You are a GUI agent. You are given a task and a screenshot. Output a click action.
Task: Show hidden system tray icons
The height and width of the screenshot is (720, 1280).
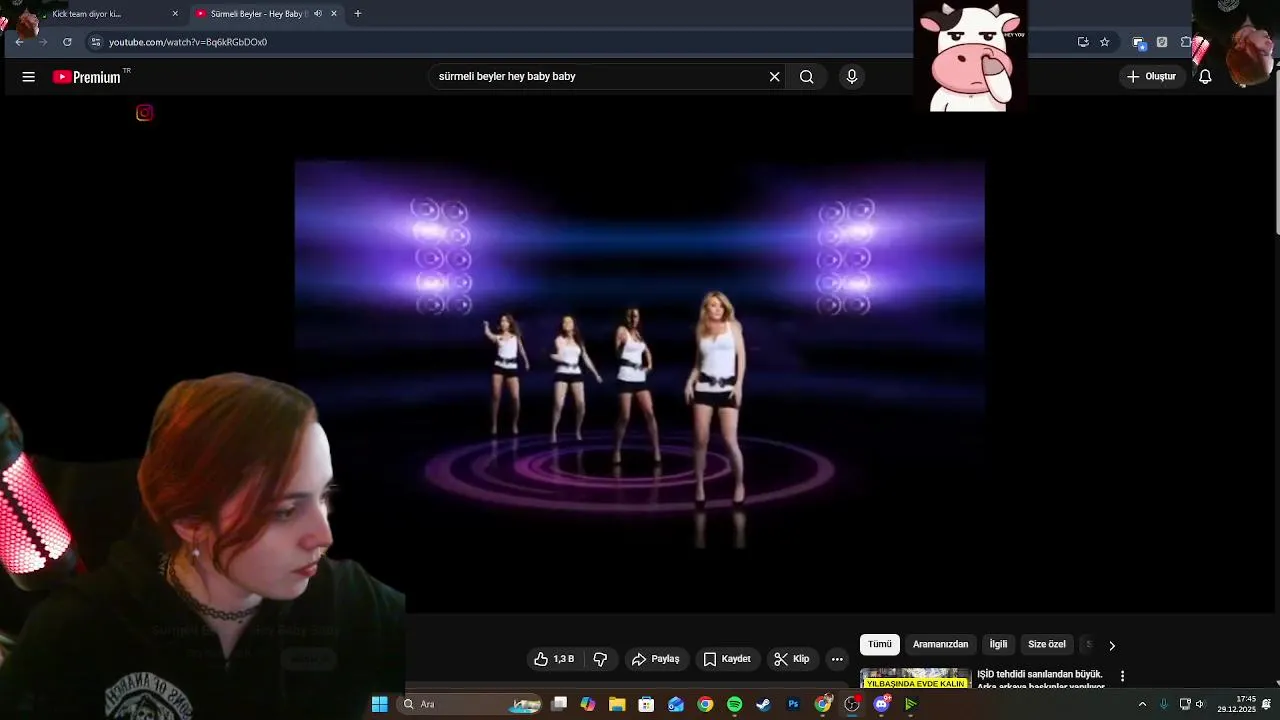pos(1142,705)
